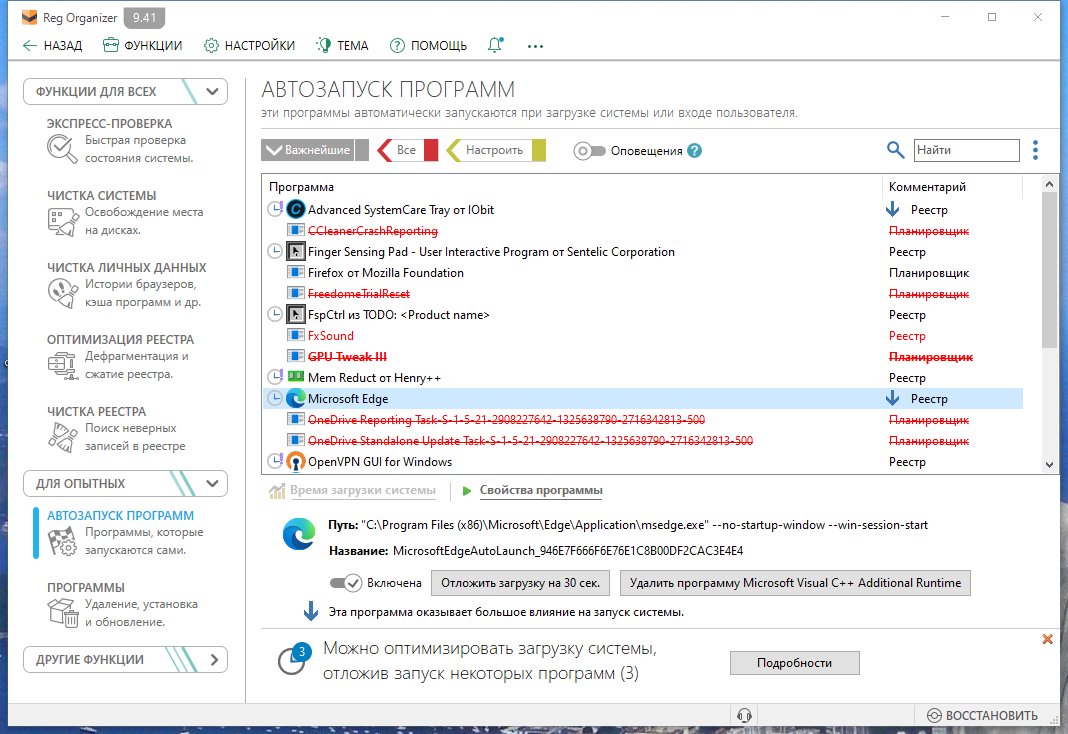Image resolution: width=1068 pixels, height=734 pixels.
Task: Click the optimization clock badge icon
Action: click(294, 658)
